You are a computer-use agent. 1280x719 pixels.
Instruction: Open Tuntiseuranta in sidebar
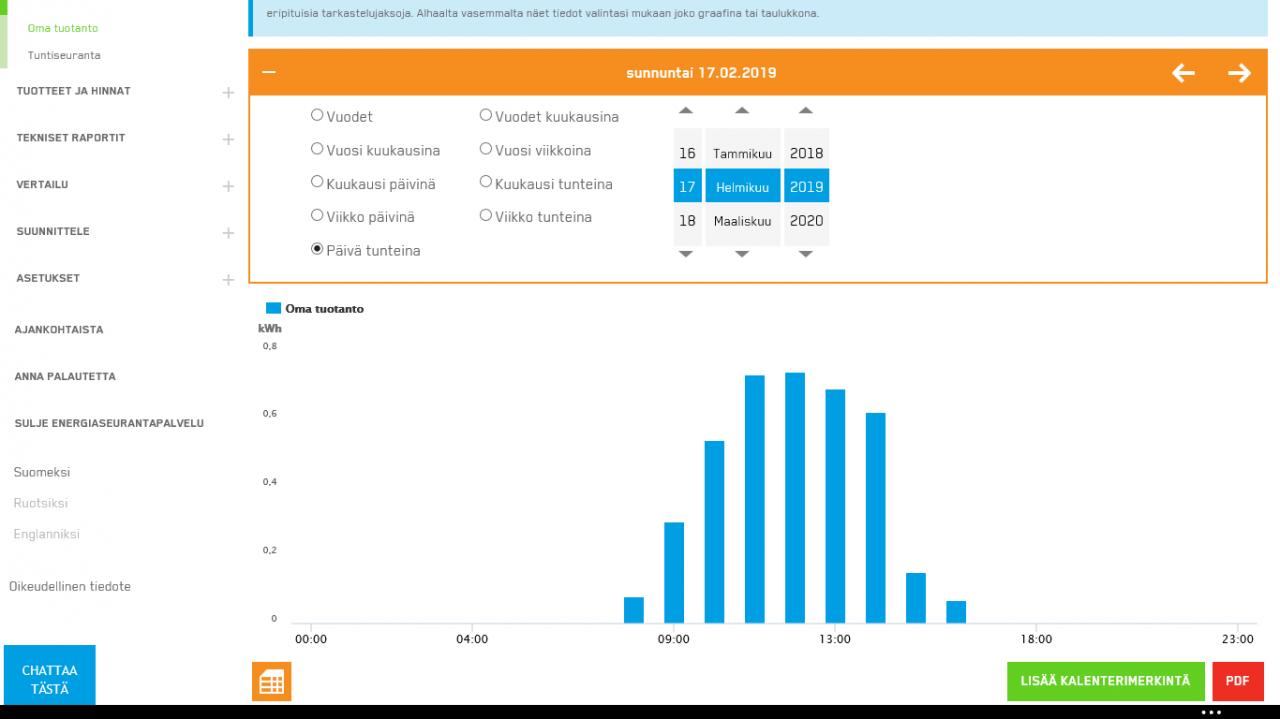click(x=64, y=55)
